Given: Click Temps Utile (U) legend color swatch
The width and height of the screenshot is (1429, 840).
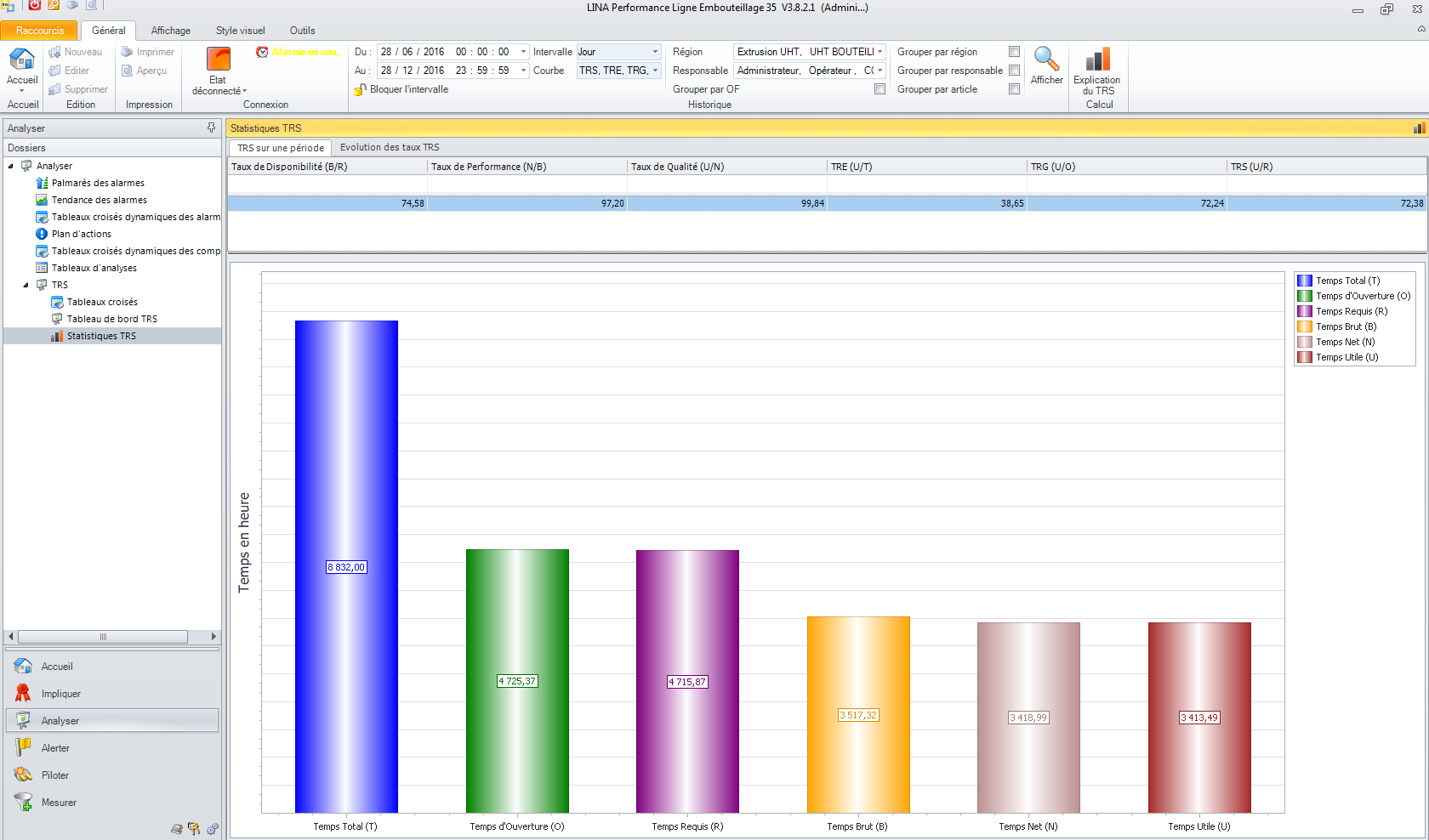Looking at the screenshot, I should tap(1304, 357).
